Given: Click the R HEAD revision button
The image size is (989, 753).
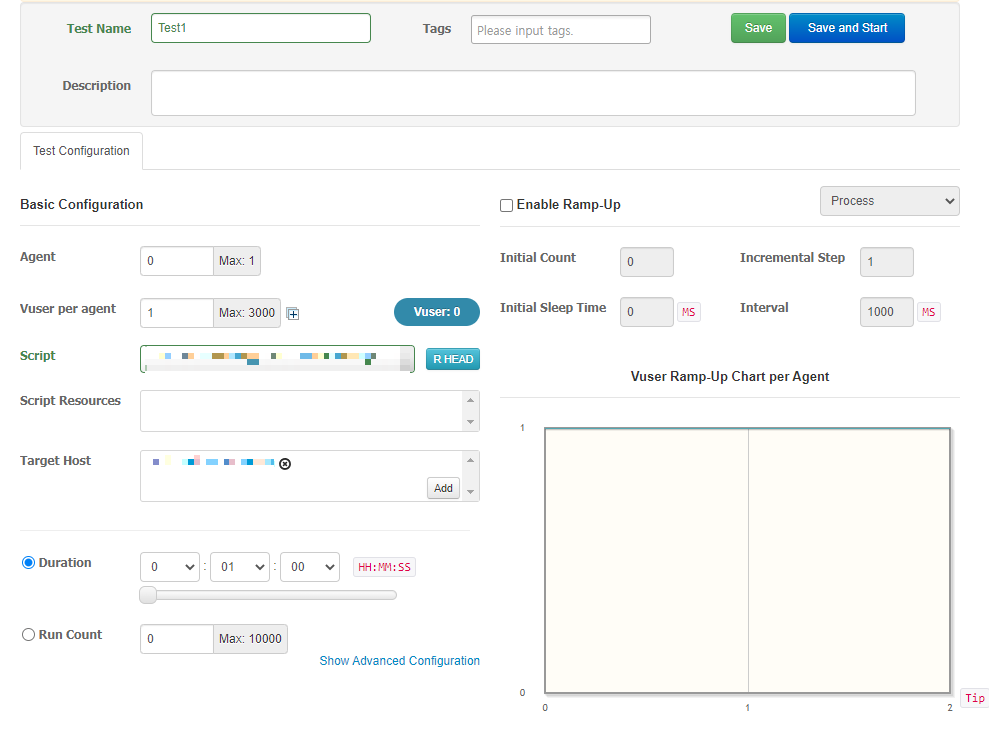Looking at the screenshot, I should pyautogui.click(x=453, y=359).
